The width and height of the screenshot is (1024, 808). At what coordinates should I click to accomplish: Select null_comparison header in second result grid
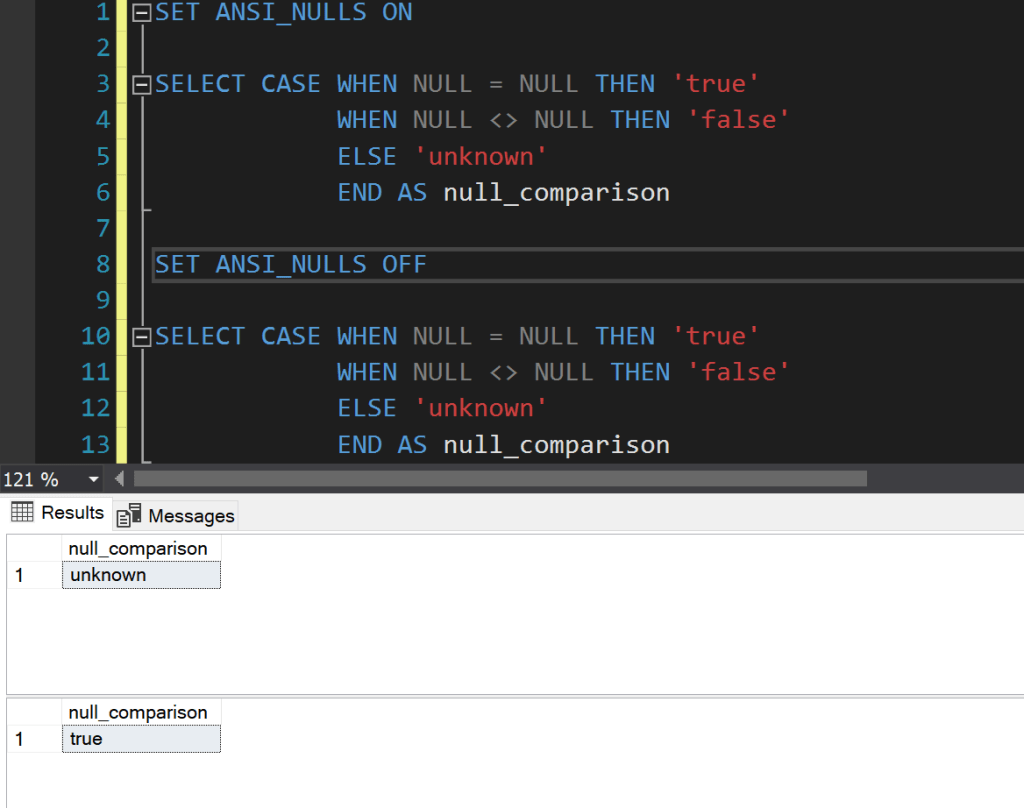[x=141, y=713]
